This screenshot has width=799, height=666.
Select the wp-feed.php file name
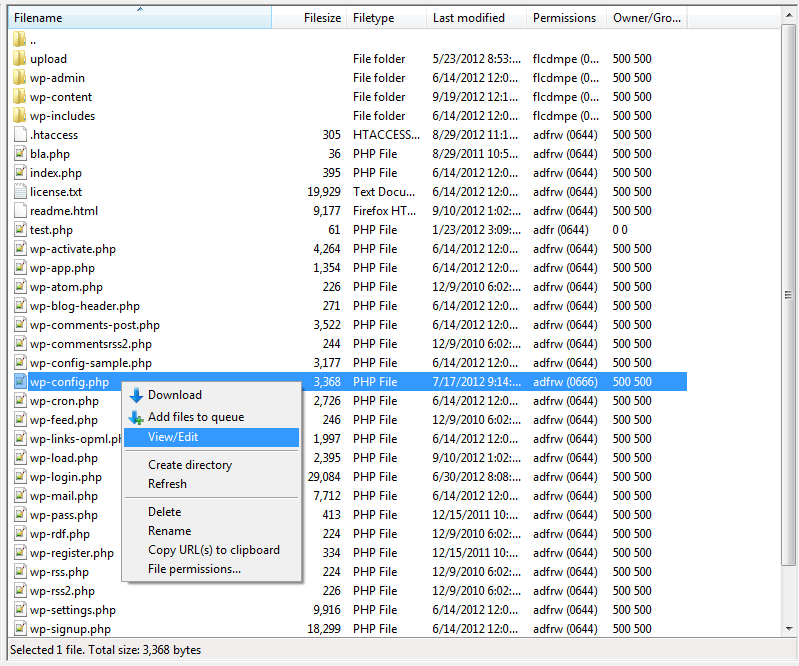(64, 420)
